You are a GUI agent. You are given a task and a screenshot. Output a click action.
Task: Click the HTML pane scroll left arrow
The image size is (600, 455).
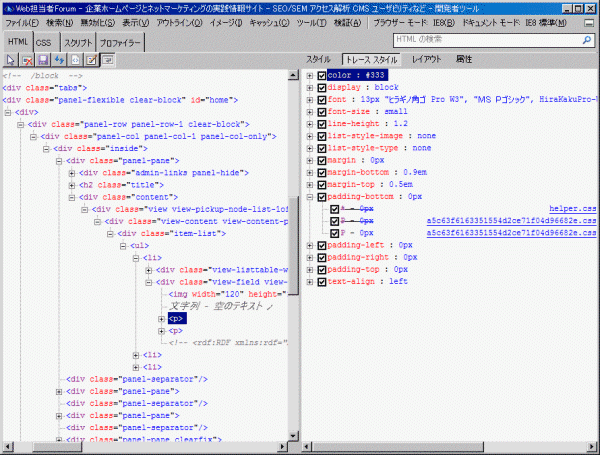coord(8,447)
